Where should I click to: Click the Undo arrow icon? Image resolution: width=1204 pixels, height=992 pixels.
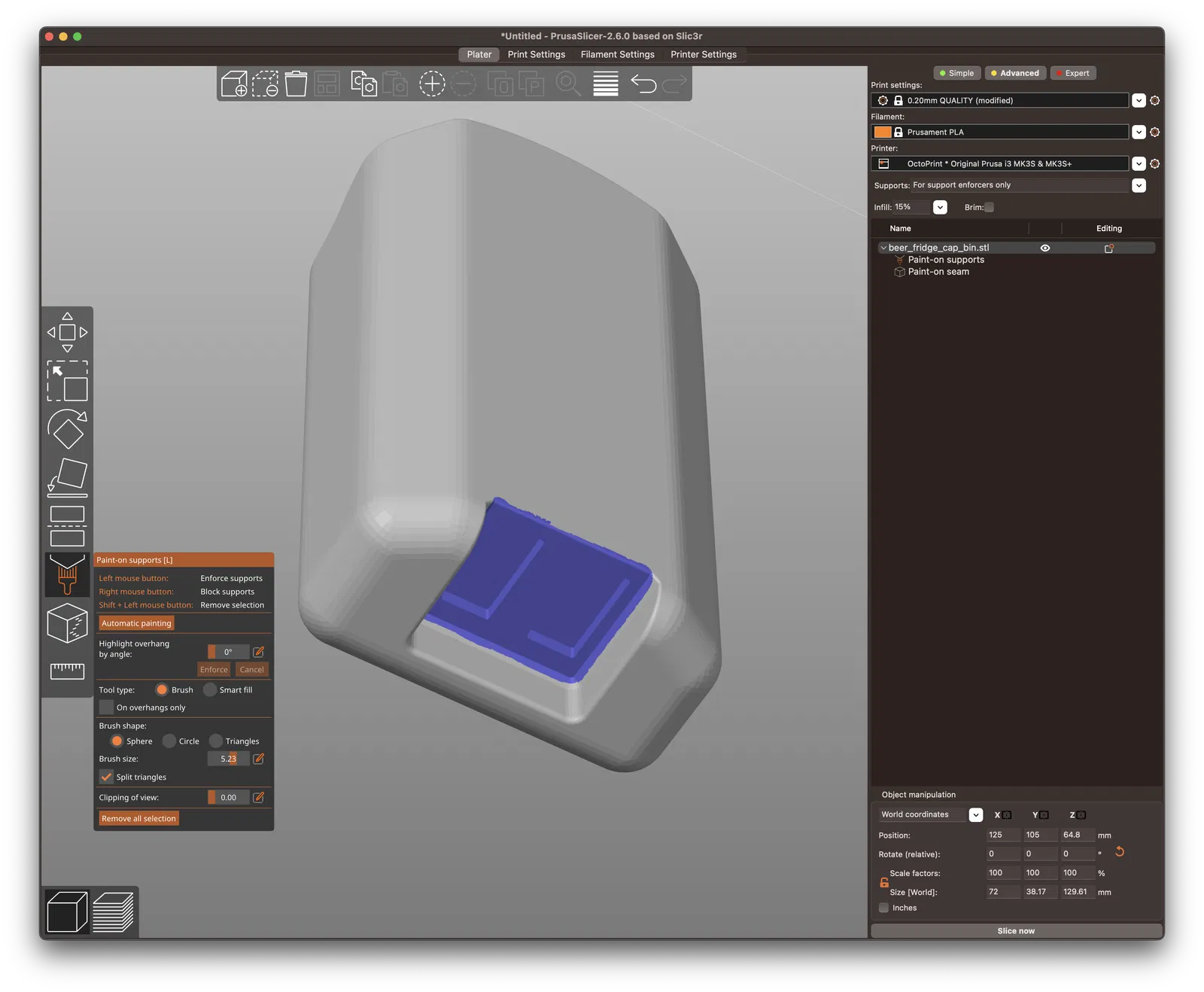pos(643,84)
